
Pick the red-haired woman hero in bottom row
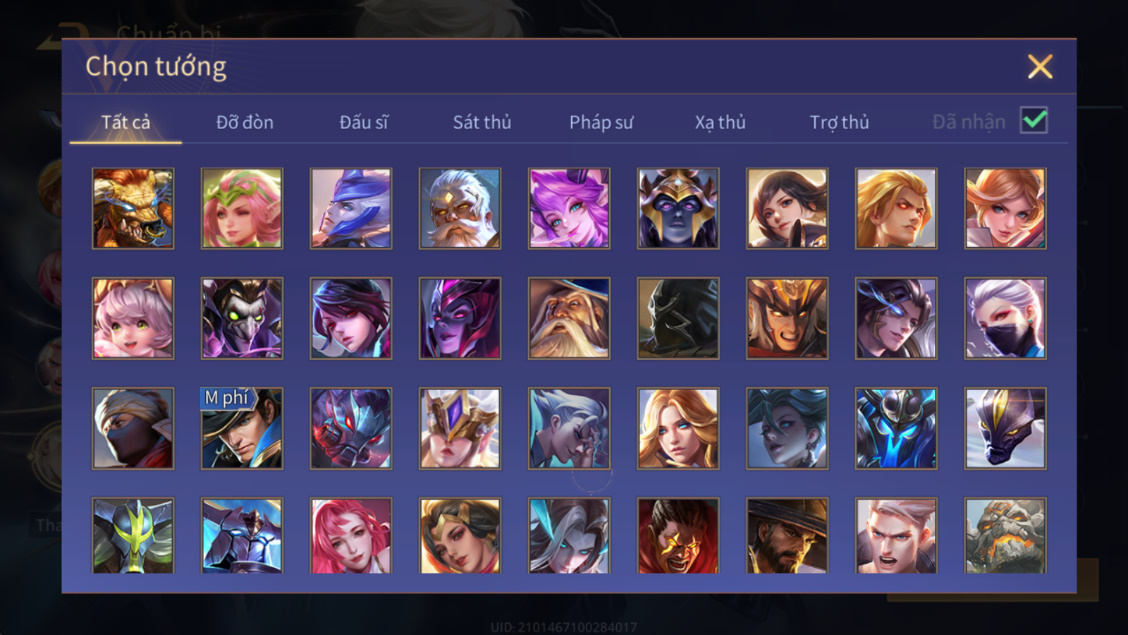[x=351, y=536]
